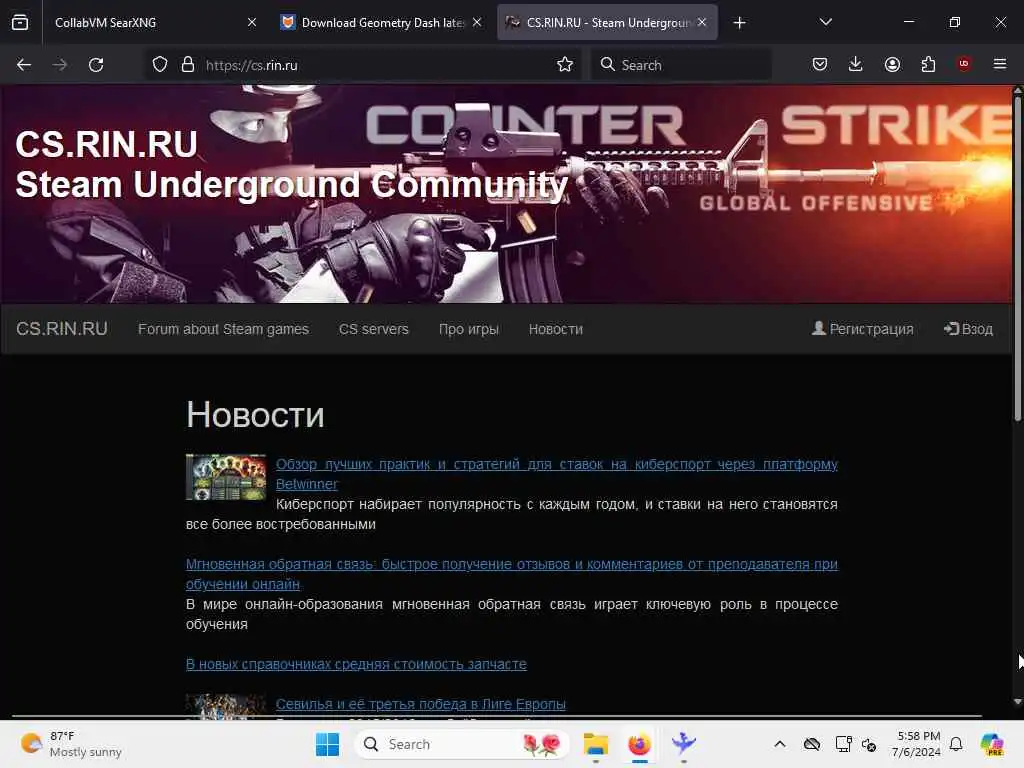This screenshot has height=768, width=1024.
Task: Bookmark this page with the star icon
Action: click(565, 65)
